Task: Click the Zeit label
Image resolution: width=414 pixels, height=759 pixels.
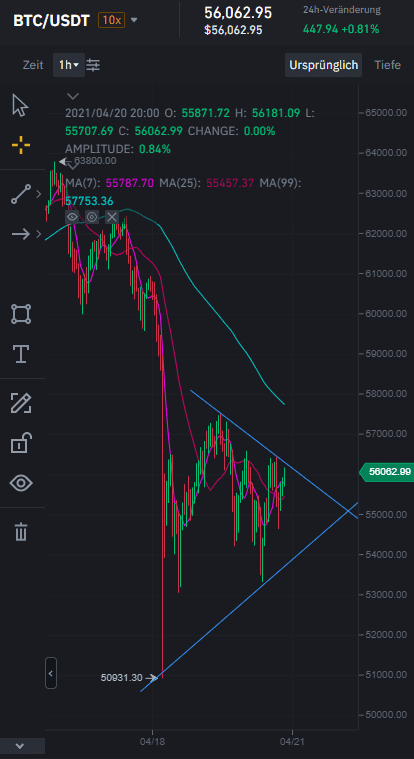Action: (x=33, y=65)
